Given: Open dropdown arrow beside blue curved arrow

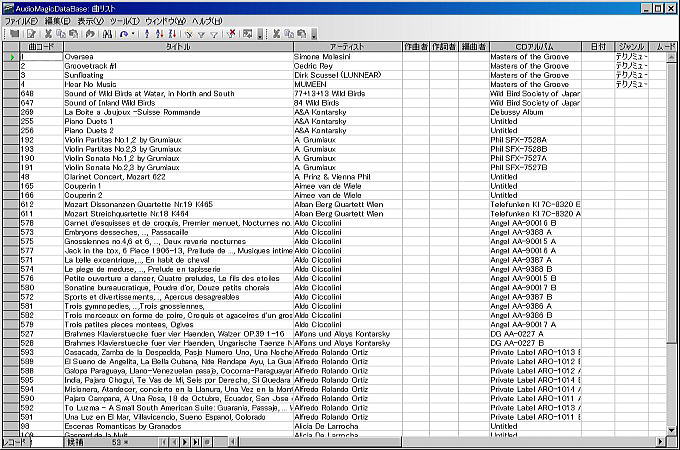Looking at the screenshot, I should point(133,34).
